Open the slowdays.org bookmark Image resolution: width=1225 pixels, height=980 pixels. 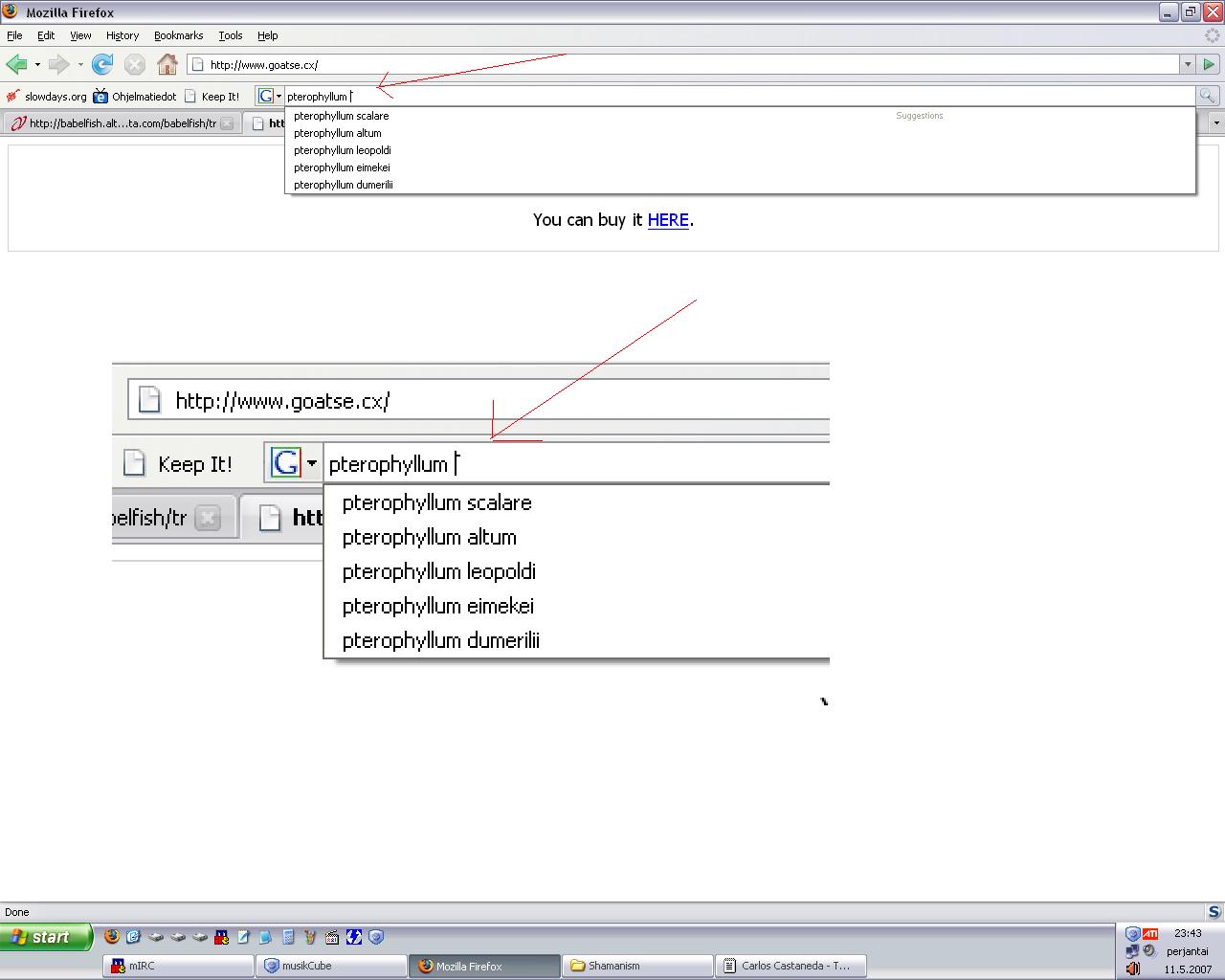tap(46, 96)
